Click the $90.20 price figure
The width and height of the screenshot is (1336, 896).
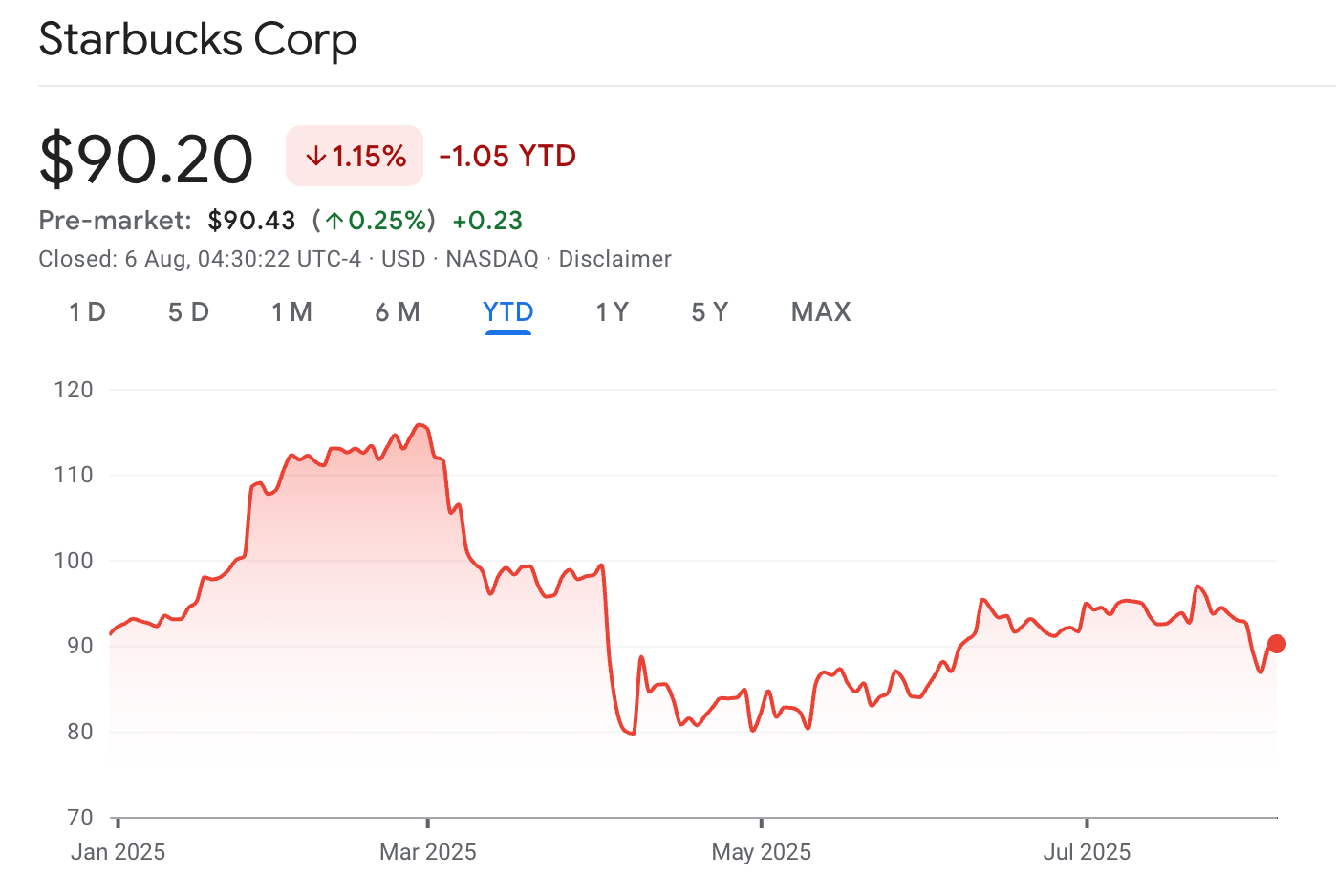(146, 158)
